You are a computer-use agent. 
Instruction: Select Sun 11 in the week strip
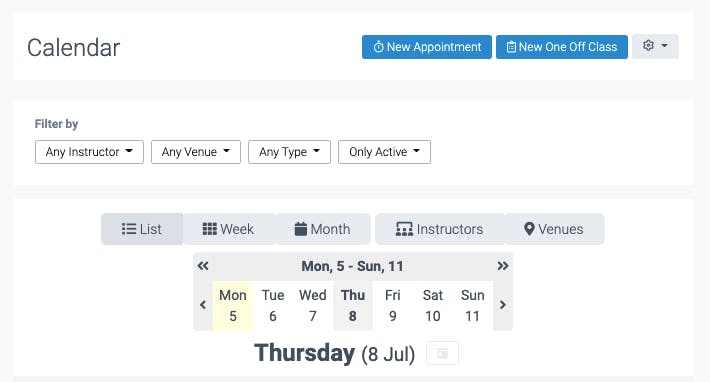click(x=472, y=306)
